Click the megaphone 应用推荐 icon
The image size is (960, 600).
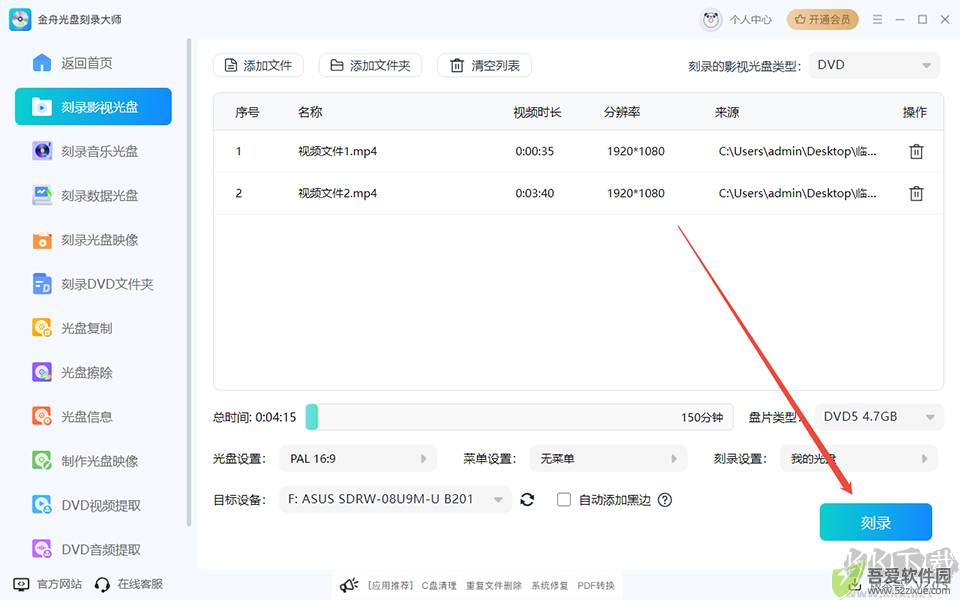click(x=348, y=585)
